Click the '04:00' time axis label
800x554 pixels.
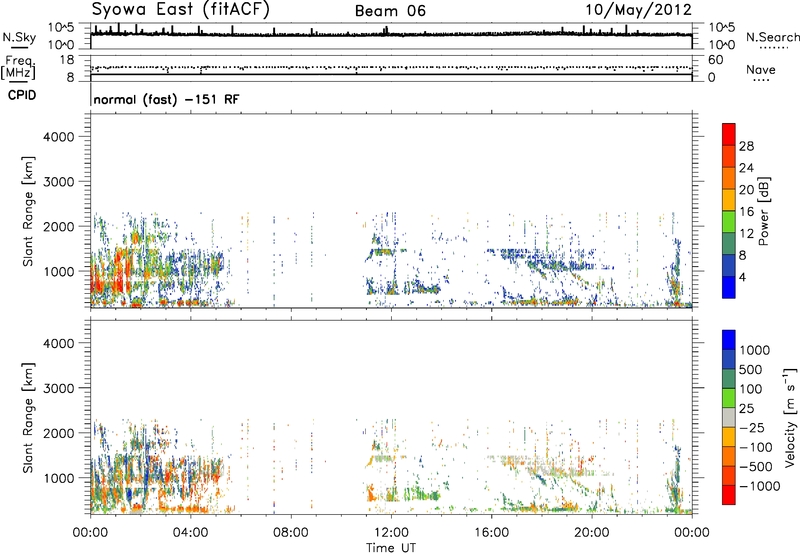click(190, 533)
